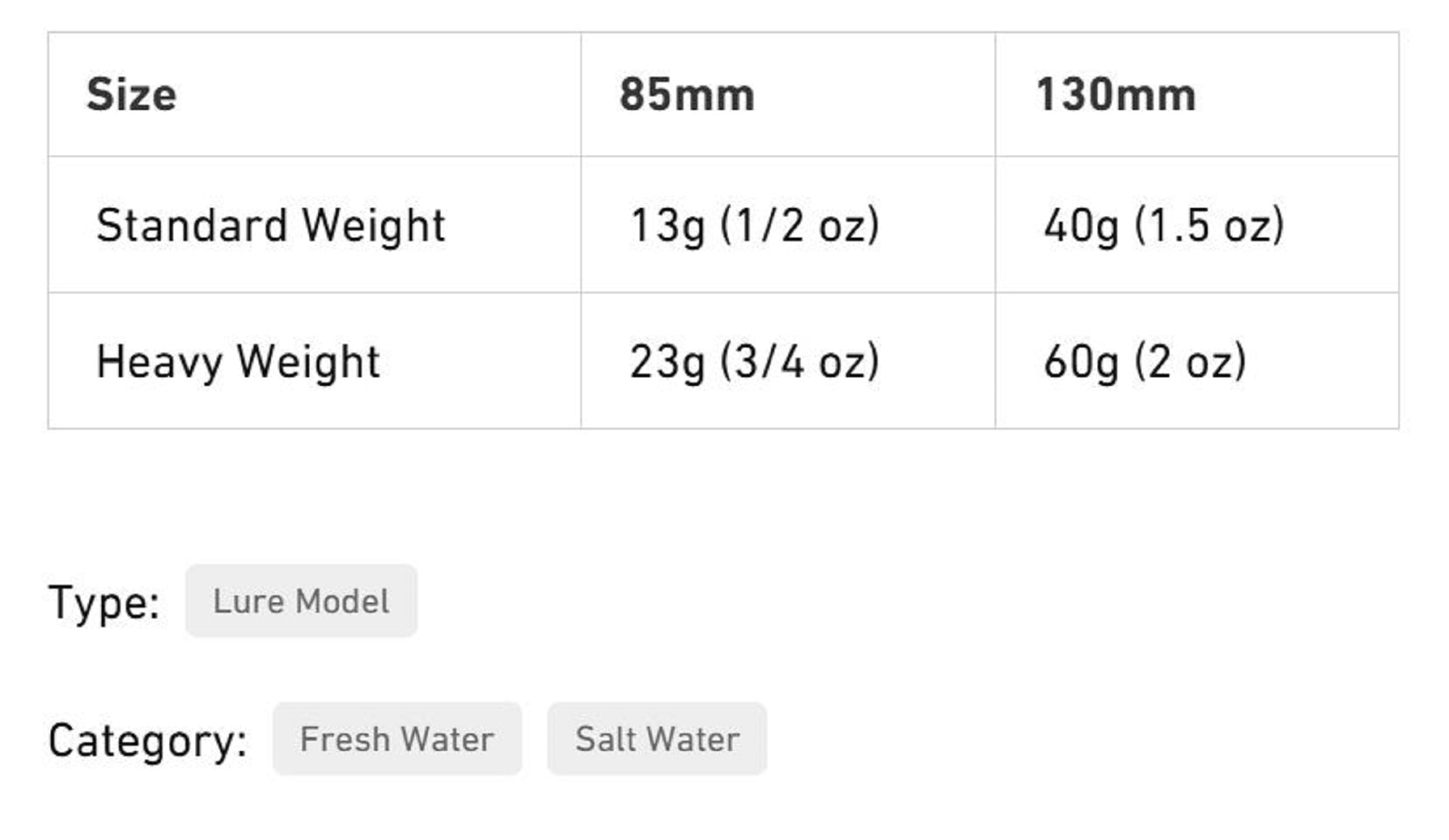Click Weight in the Heavy Weight label

pos(309,362)
